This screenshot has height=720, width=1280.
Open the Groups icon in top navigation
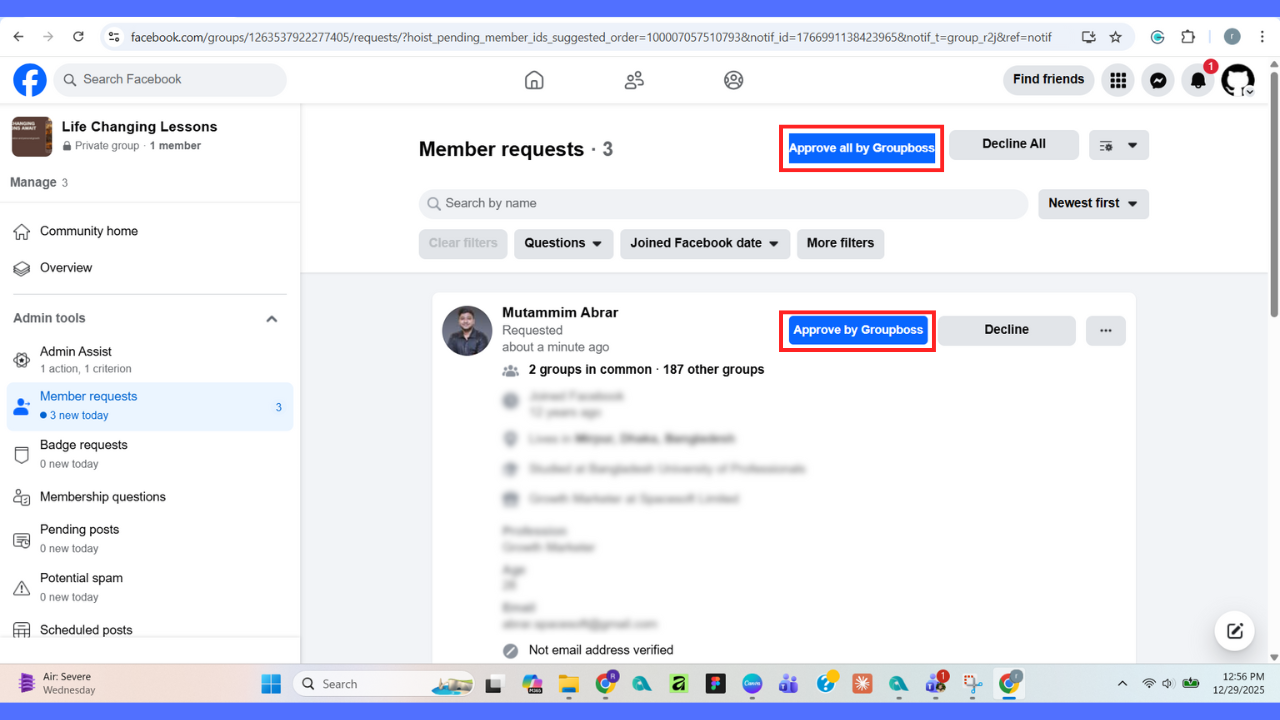coord(734,80)
